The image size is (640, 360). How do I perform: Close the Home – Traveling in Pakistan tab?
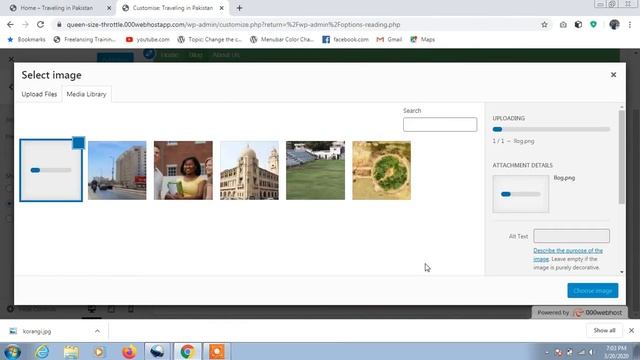pos(109,8)
